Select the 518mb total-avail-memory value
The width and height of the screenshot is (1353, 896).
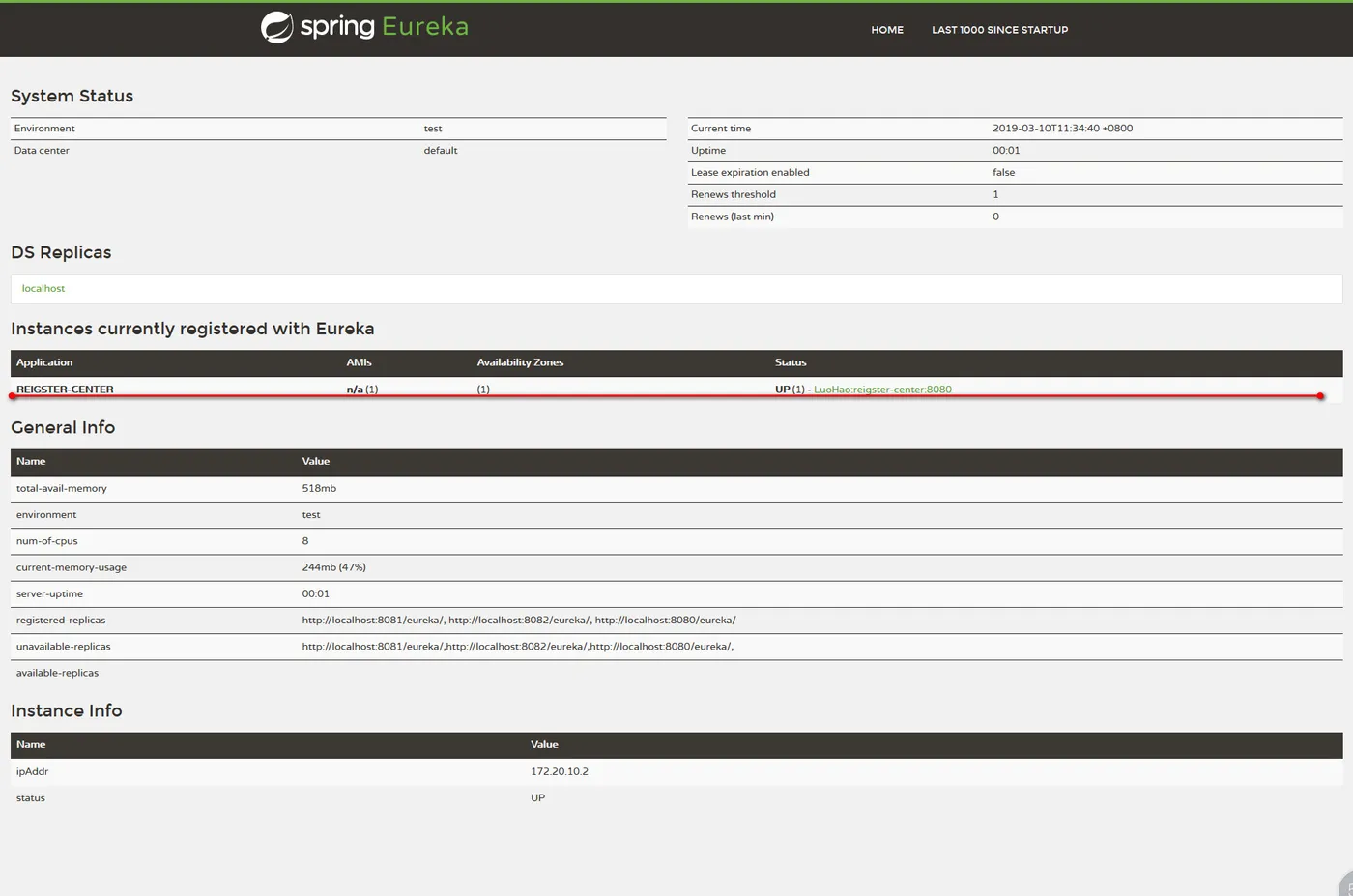click(319, 488)
